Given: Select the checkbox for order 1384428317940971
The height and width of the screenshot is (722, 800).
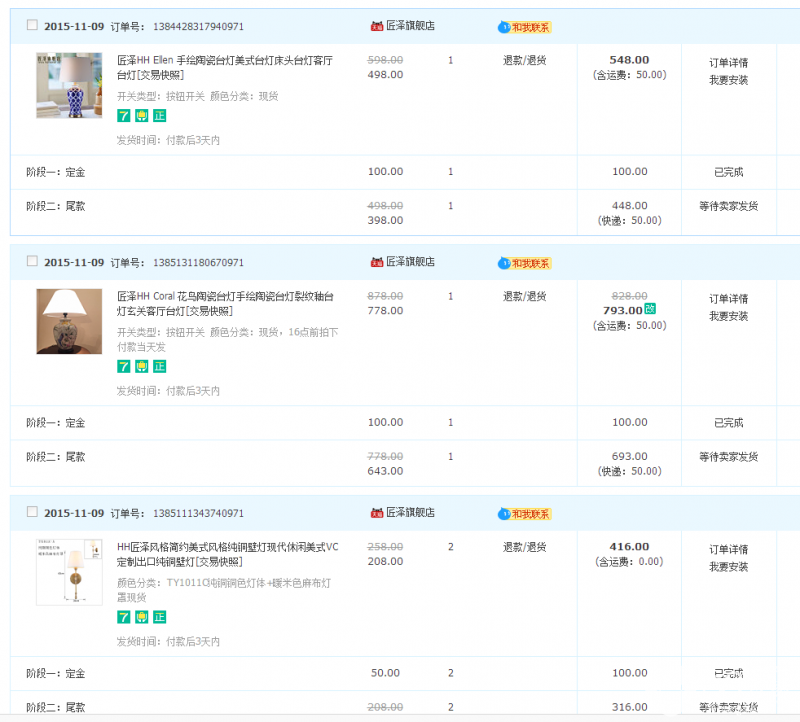Looking at the screenshot, I should click(x=32, y=26).
